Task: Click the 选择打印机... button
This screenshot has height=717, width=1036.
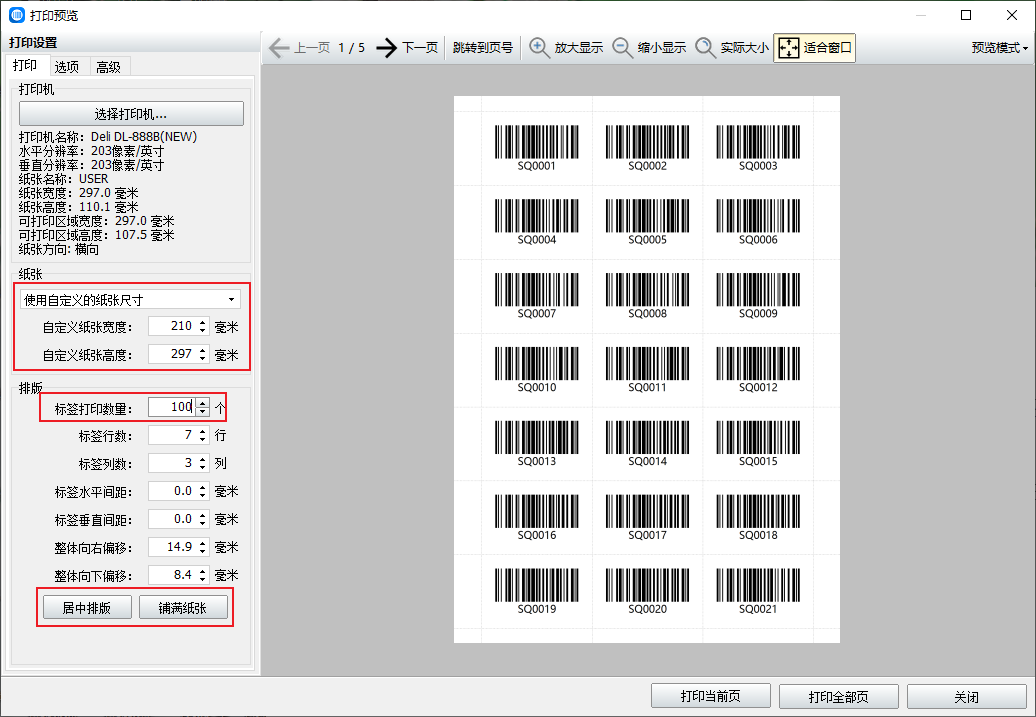Action: (131, 114)
